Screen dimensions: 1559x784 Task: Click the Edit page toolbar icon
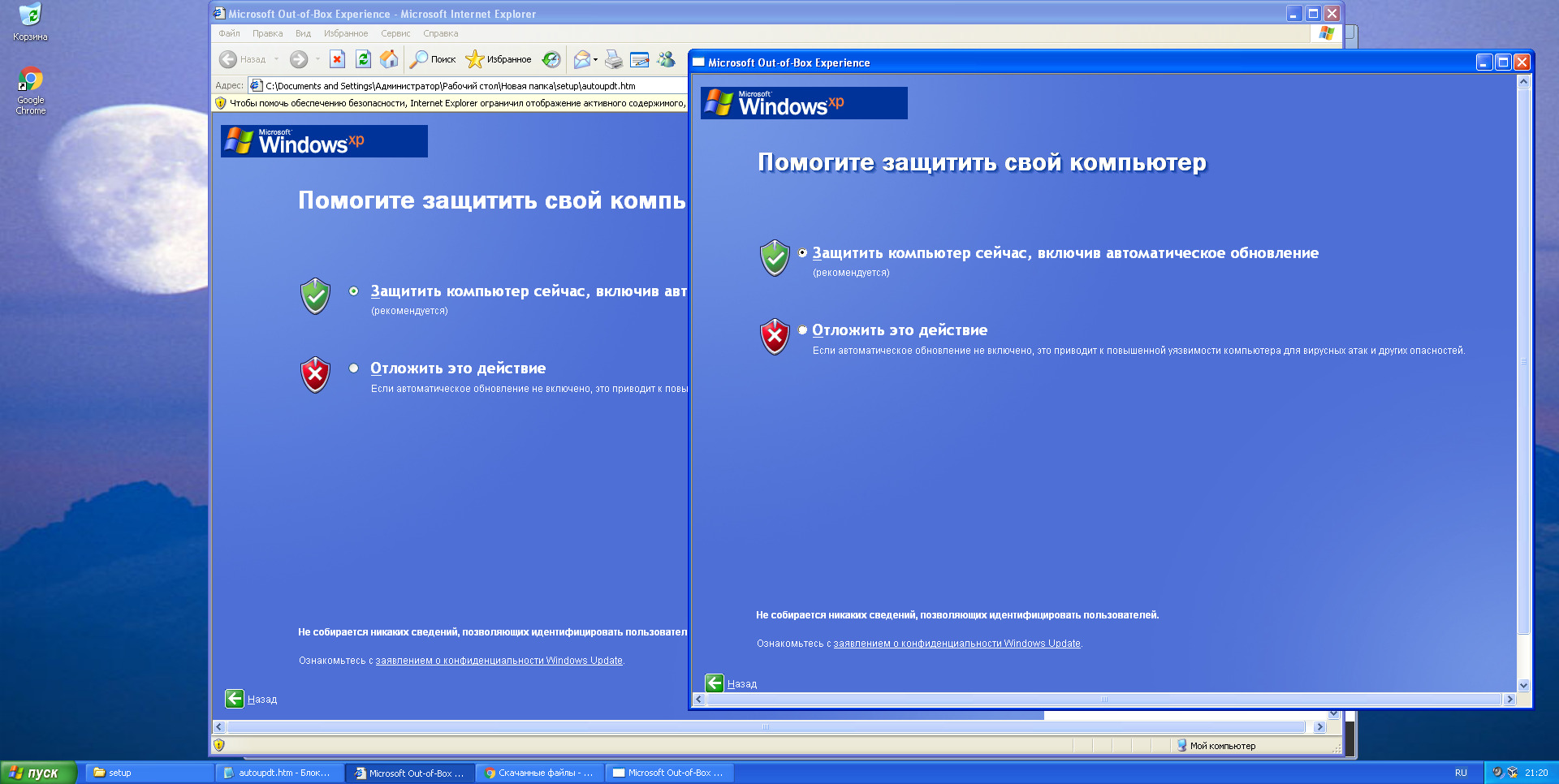tap(640, 59)
